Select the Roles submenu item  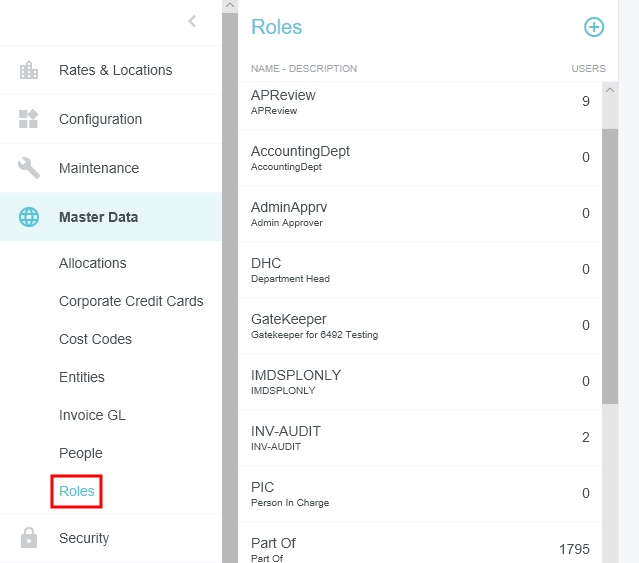click(76, 491)
